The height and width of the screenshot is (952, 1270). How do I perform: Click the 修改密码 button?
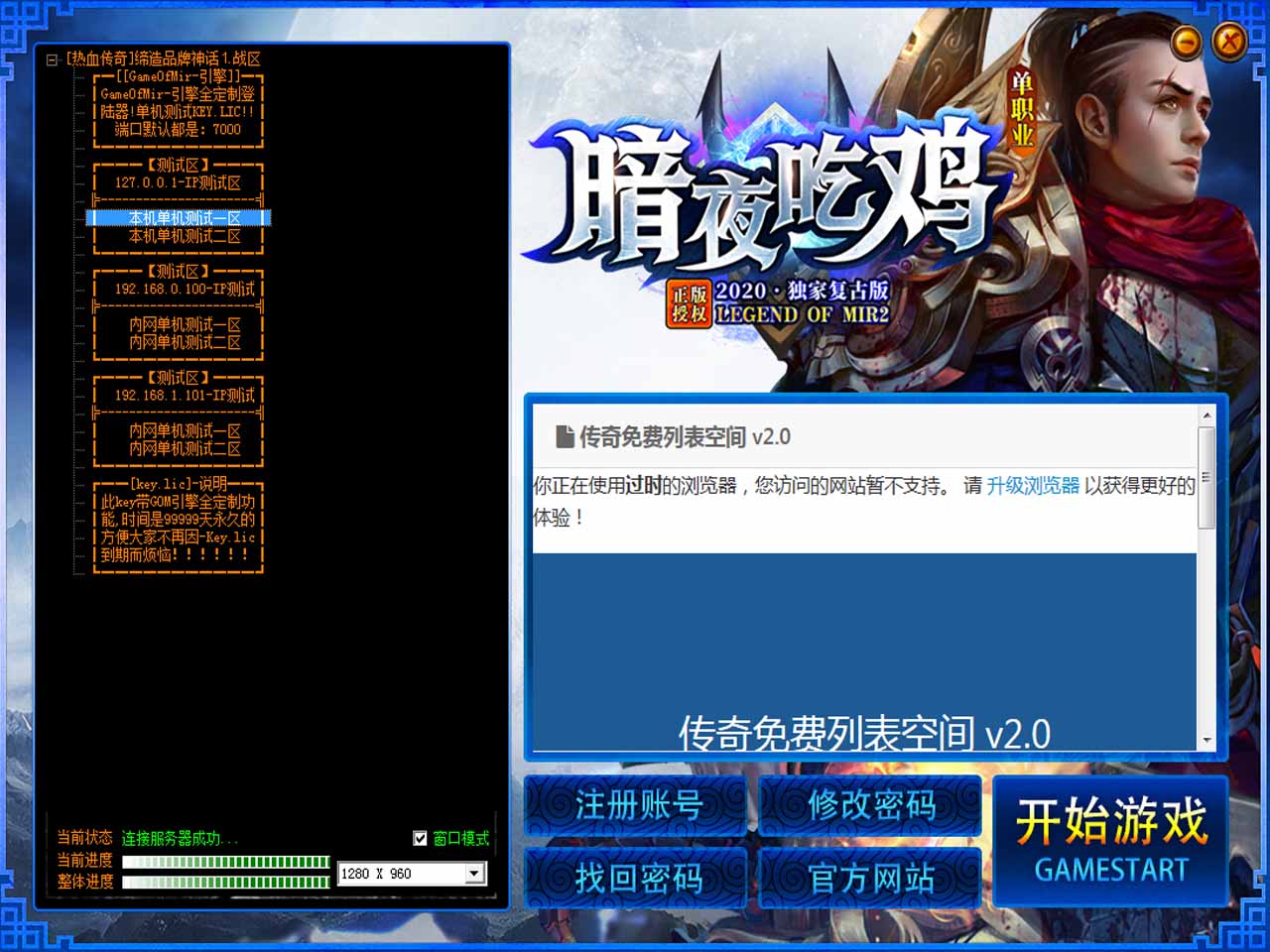[870, 805]
